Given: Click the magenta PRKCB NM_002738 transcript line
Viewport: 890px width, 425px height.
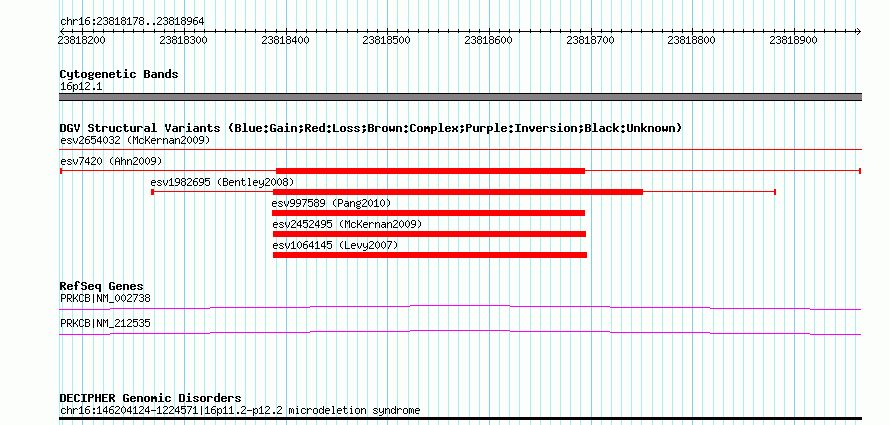Looking at the screenshot, I should [x=460, y=308].
